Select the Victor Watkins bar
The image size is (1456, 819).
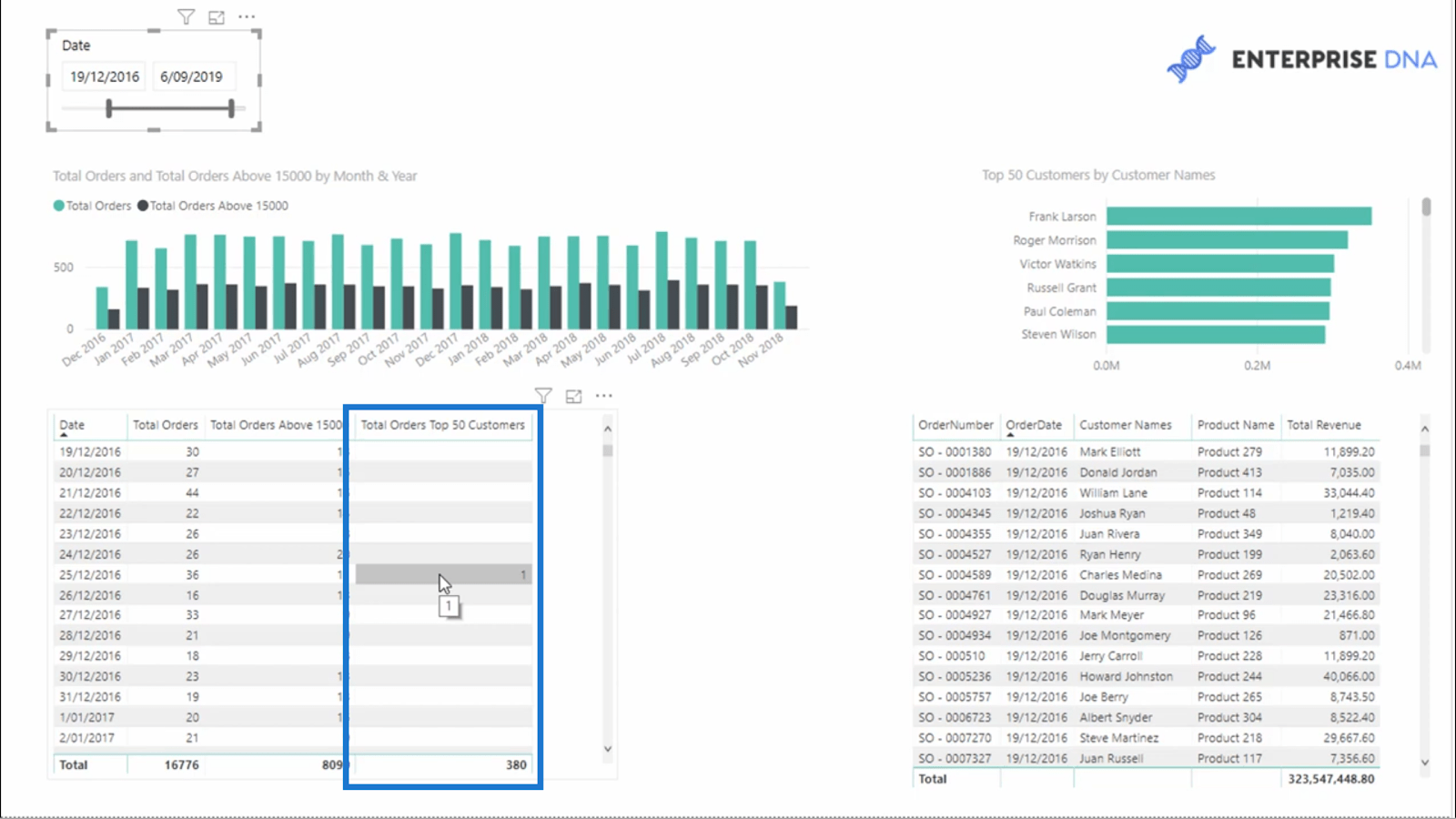tap(1220, 264)
